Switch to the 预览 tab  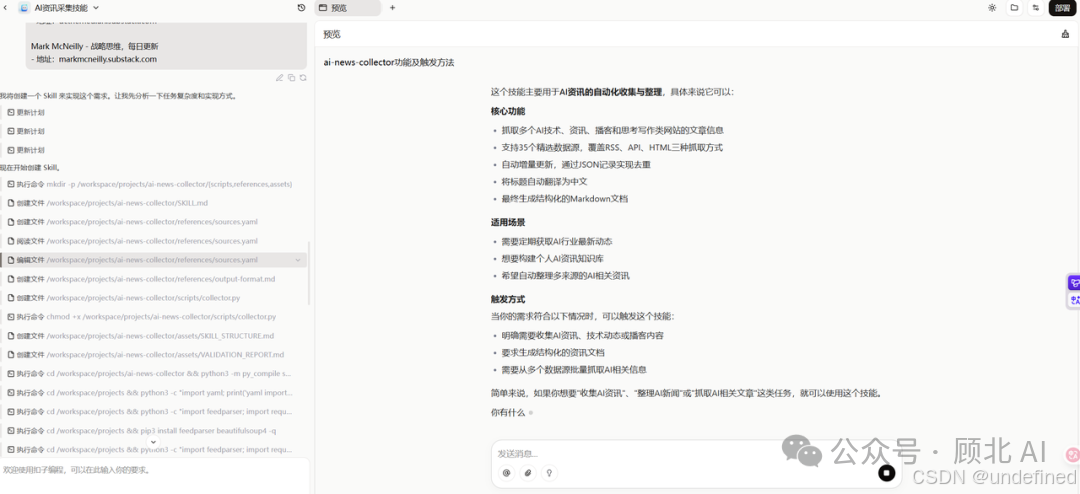347,8
